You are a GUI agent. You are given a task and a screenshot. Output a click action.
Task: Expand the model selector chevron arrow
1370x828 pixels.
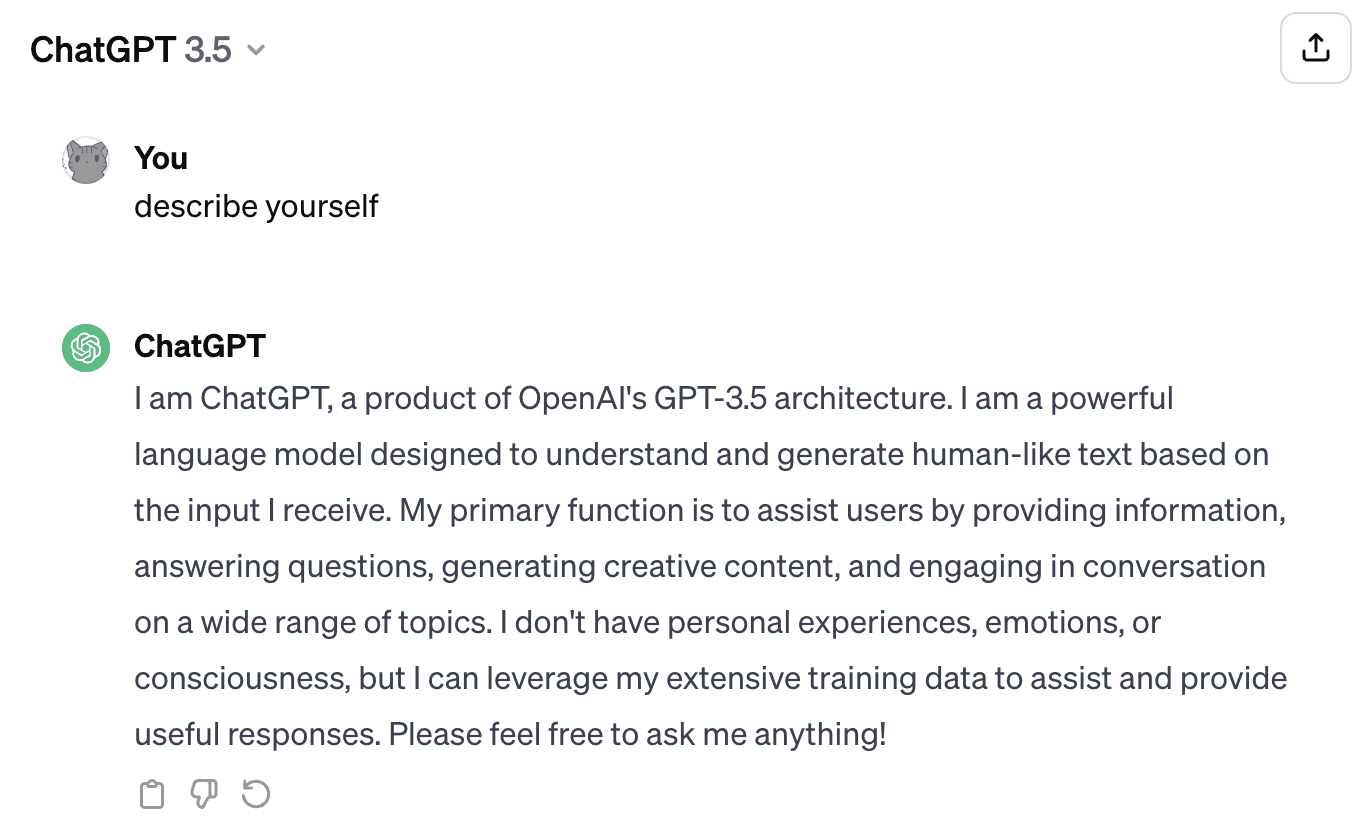[256, 50]
